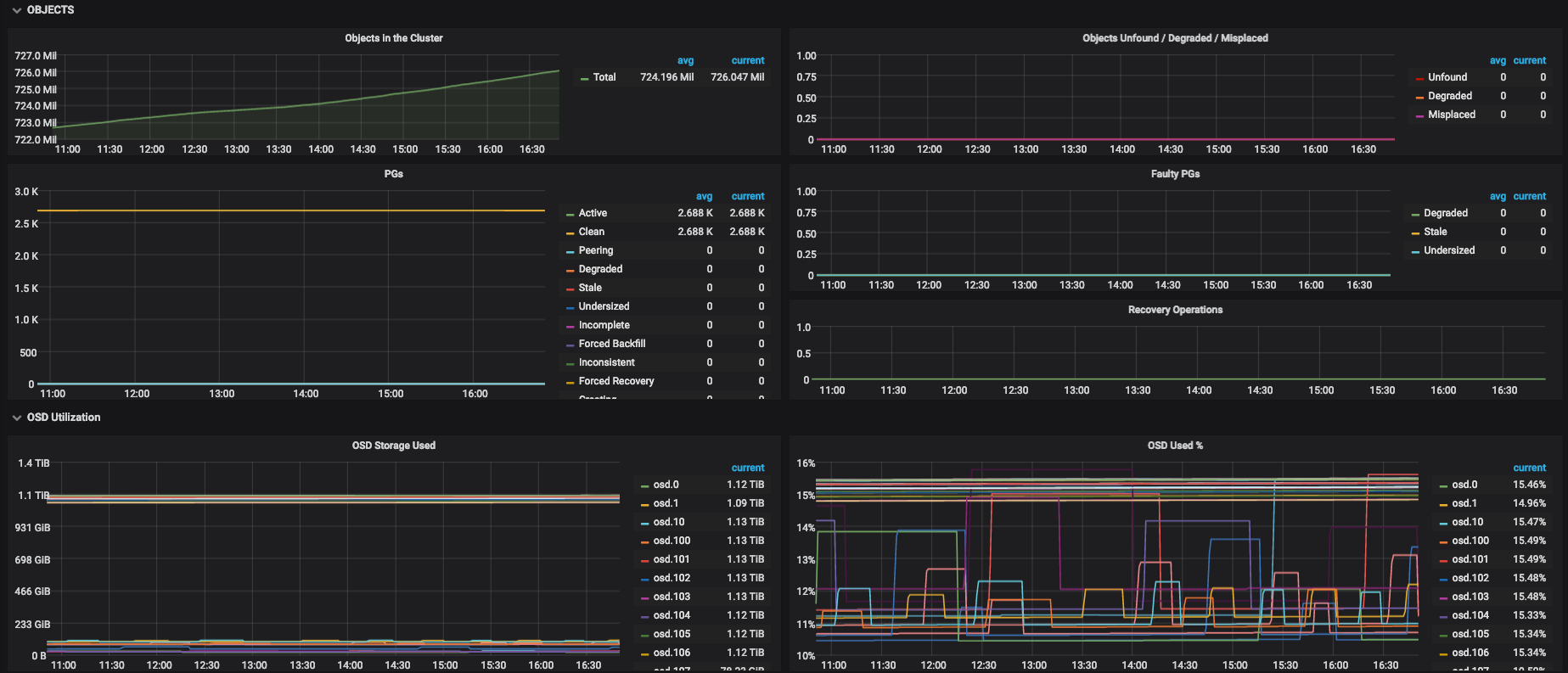
Task: Open OSD Storage Used panel title menu
Action: tap(393, 446)
